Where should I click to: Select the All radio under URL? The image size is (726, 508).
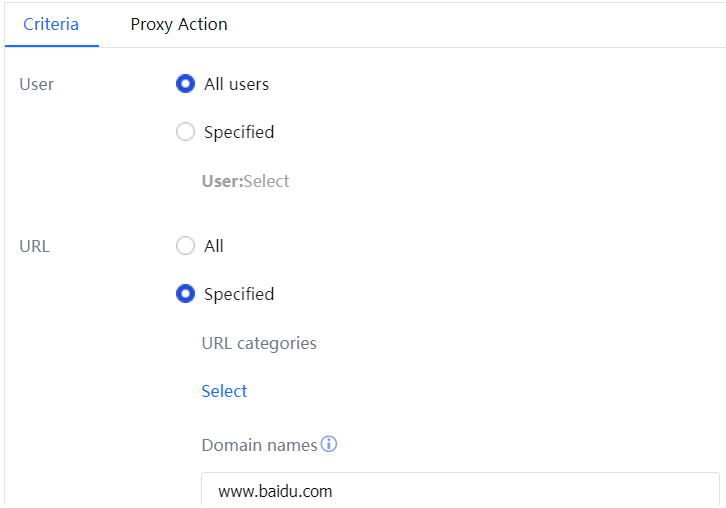click(x=185, y=246)
